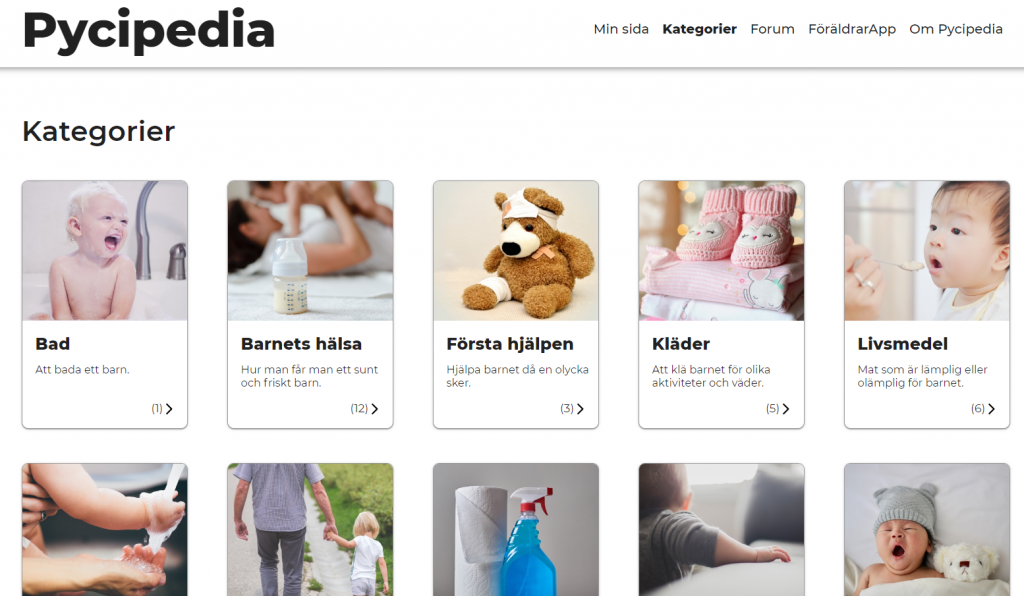Click the bathing baby thumbnail
Screen dimensions: 1024x596
pos(104,251)
